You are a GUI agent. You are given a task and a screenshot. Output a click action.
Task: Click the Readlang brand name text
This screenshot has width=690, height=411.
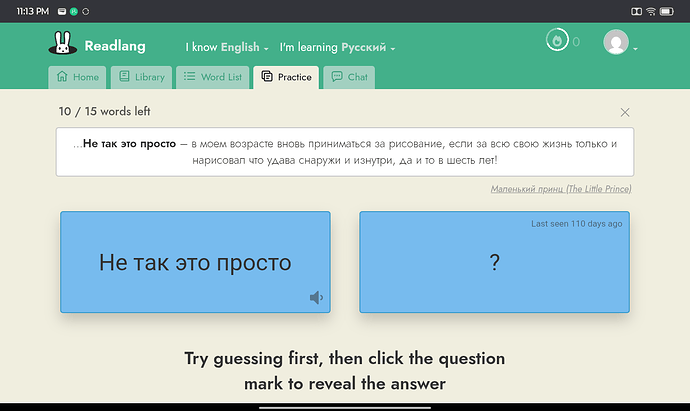tap(115, 46)
